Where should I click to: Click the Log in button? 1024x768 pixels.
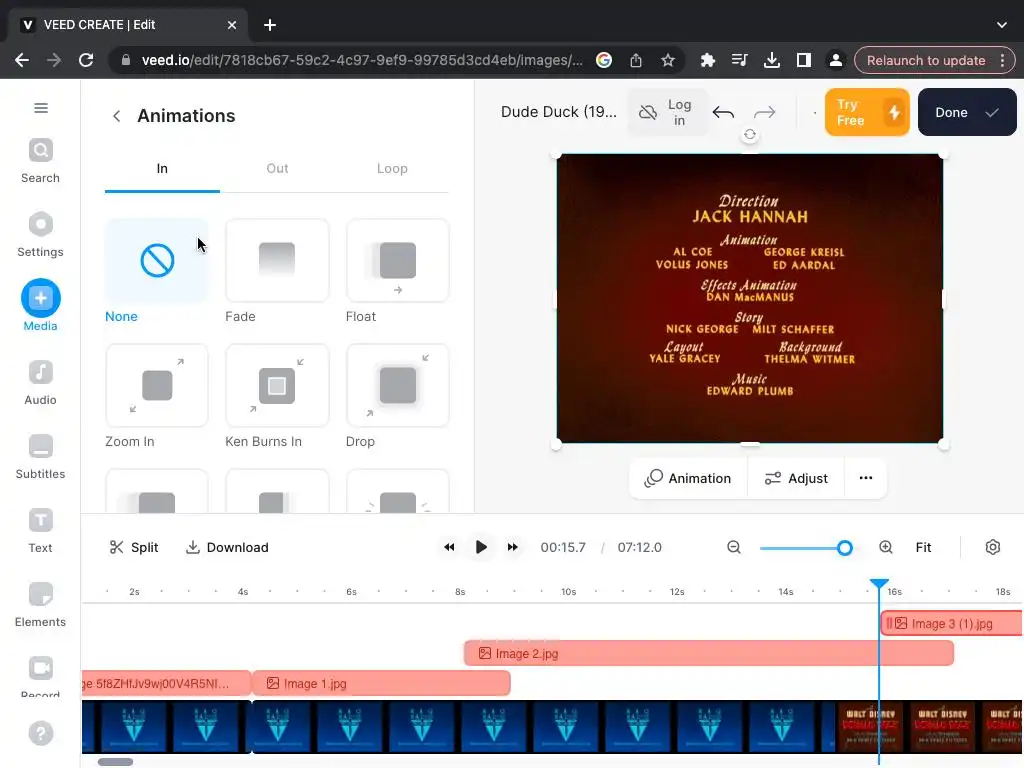[667, 112]
